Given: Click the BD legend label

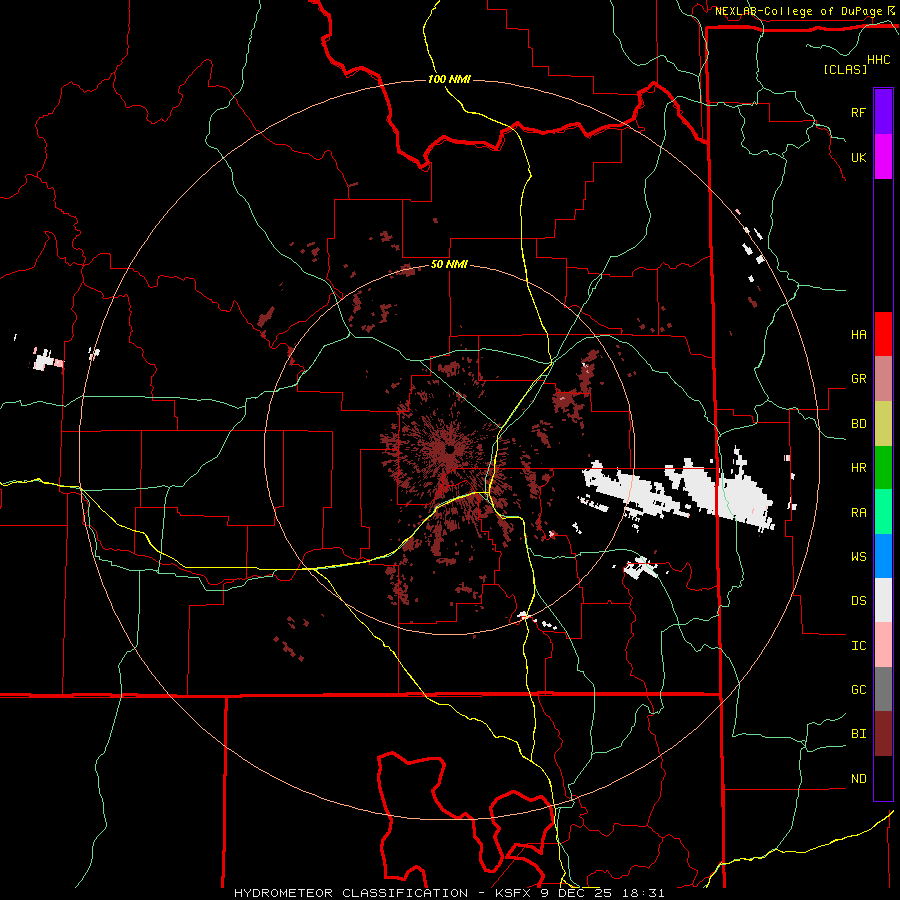Looking at the screenshot, I should pyautogui.click(x=859, y=424).
